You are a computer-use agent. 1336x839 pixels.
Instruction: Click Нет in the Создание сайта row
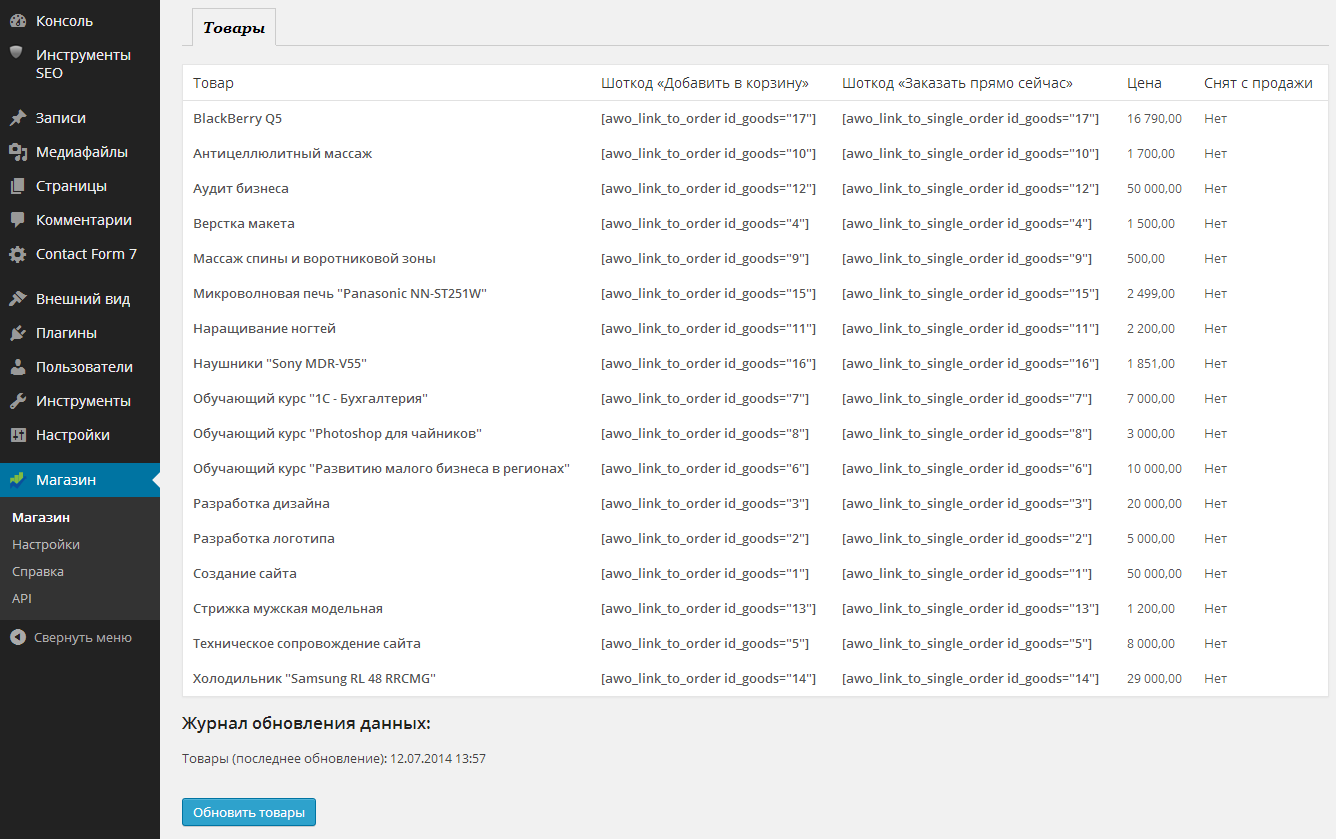tap(1215, 574)
